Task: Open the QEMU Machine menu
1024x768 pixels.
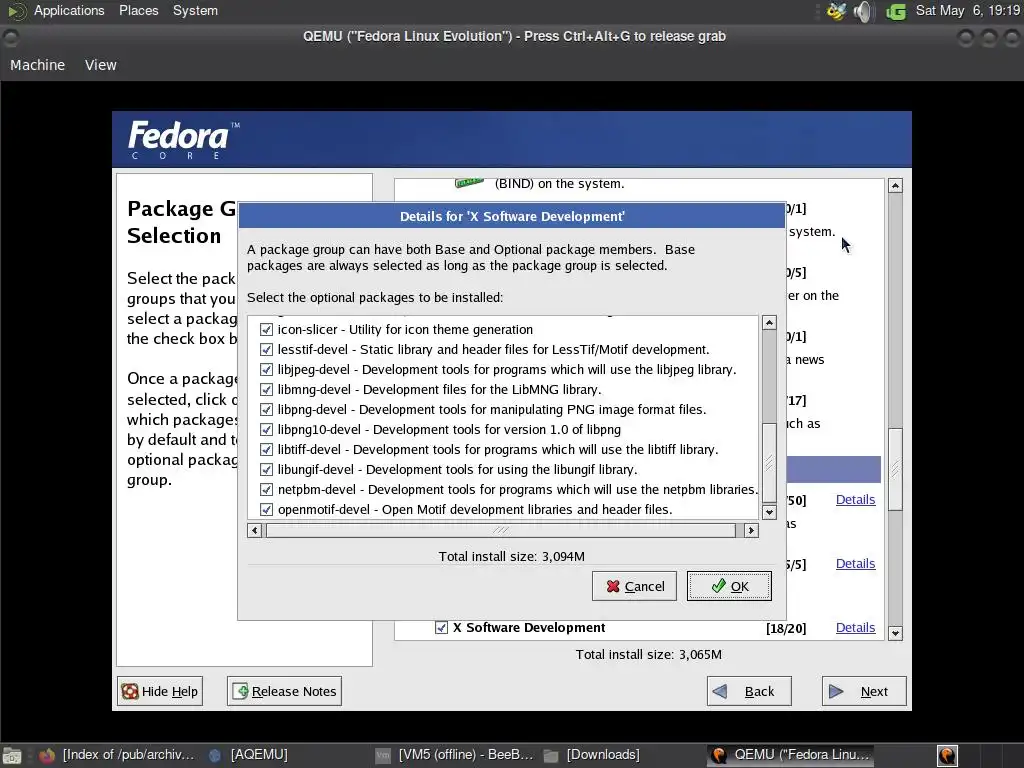Action: (37, 65)
